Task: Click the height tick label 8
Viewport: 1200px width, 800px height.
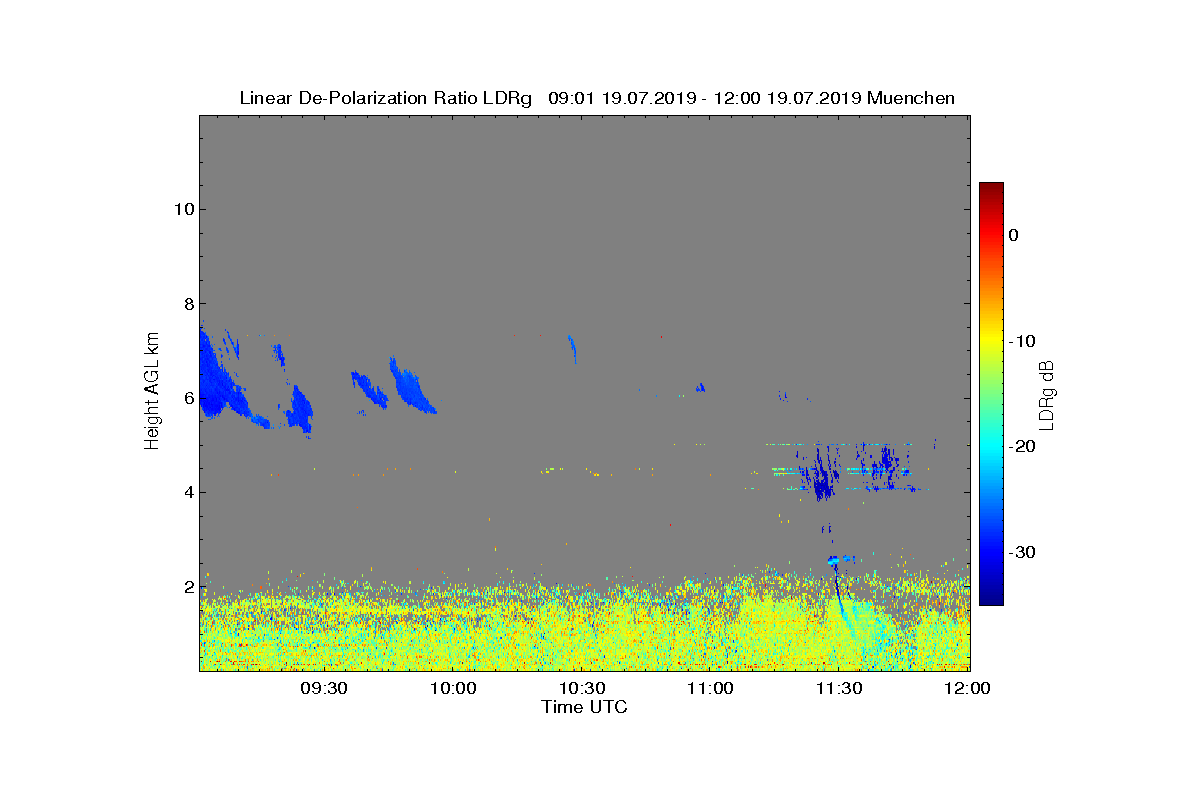Action: tap(187, 304)
